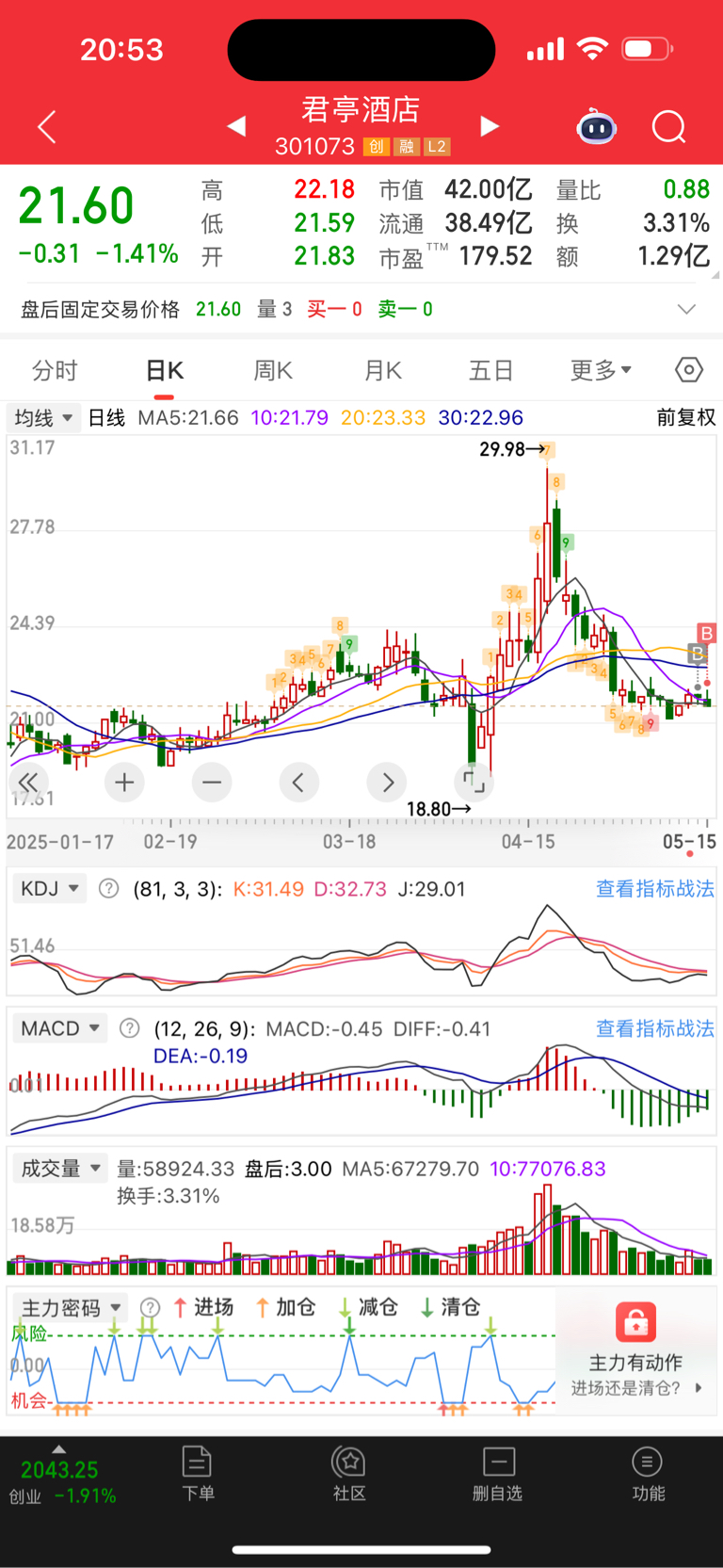Viewport: 723px width, 1568px height.
Task: Jump to earliest data double-left arrow
Action: pyautogui.click(x=28, y=782)
